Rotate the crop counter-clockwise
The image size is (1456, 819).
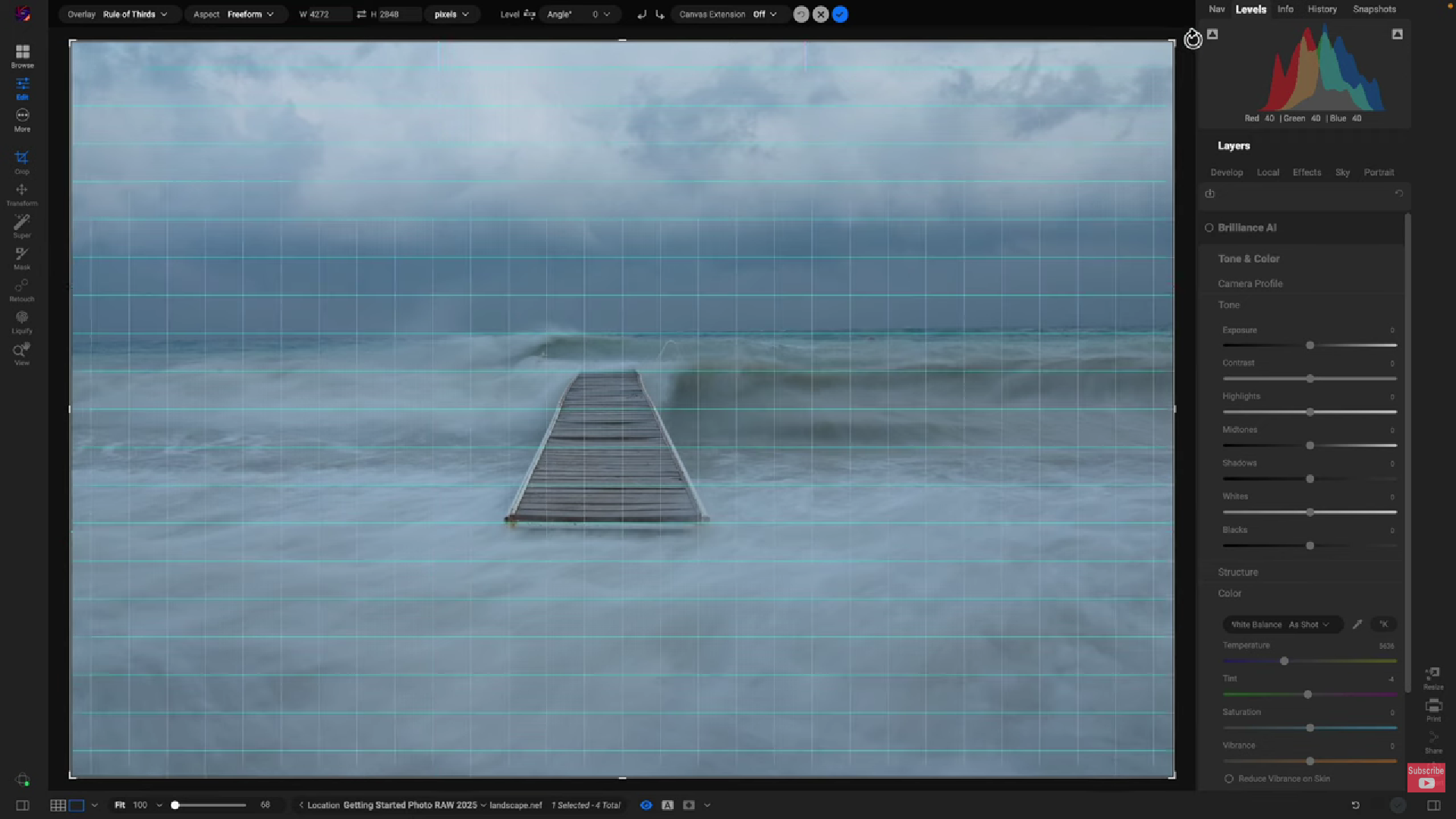(x=642, y=14)
